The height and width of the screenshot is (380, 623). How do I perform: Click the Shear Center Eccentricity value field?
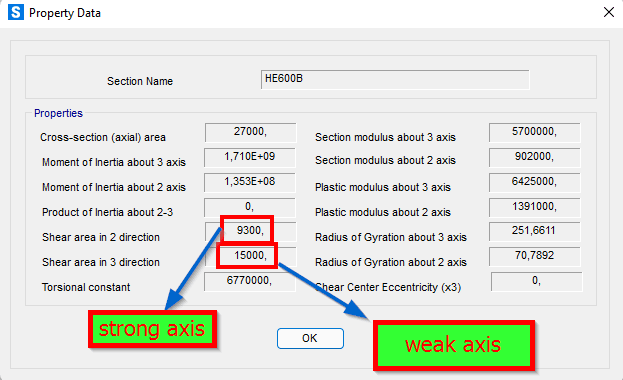[536, 281]
